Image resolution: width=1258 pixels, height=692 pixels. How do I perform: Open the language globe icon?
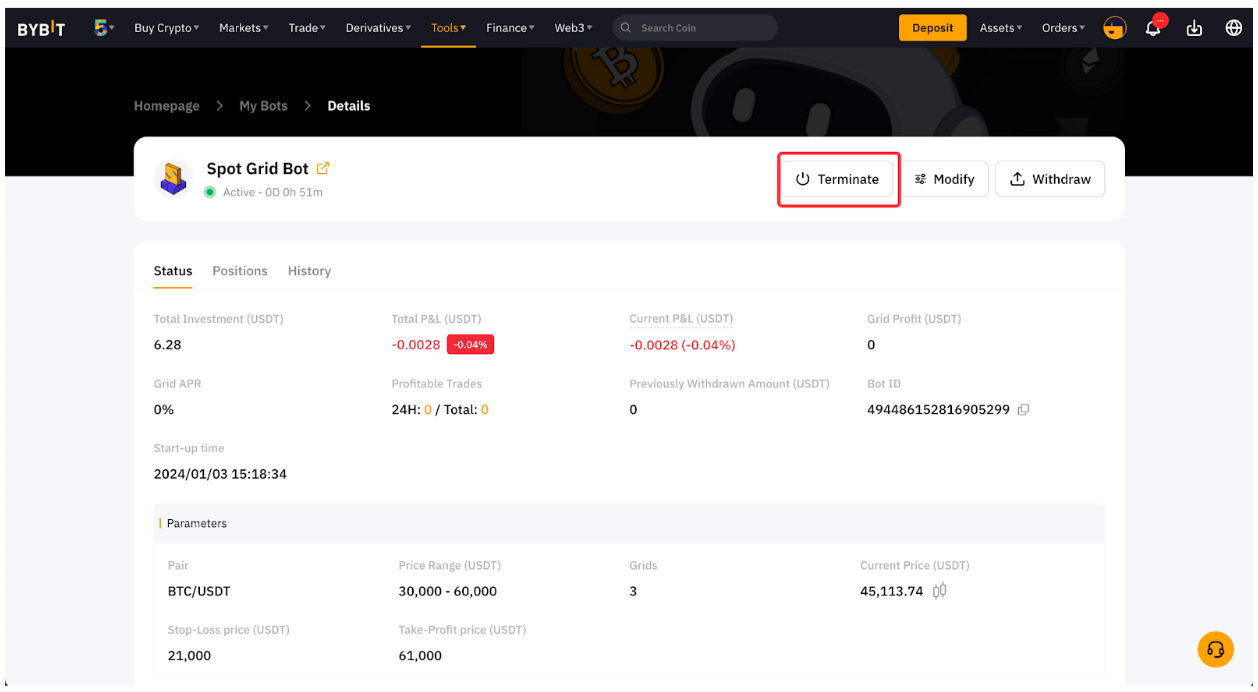pos(1234,28)
